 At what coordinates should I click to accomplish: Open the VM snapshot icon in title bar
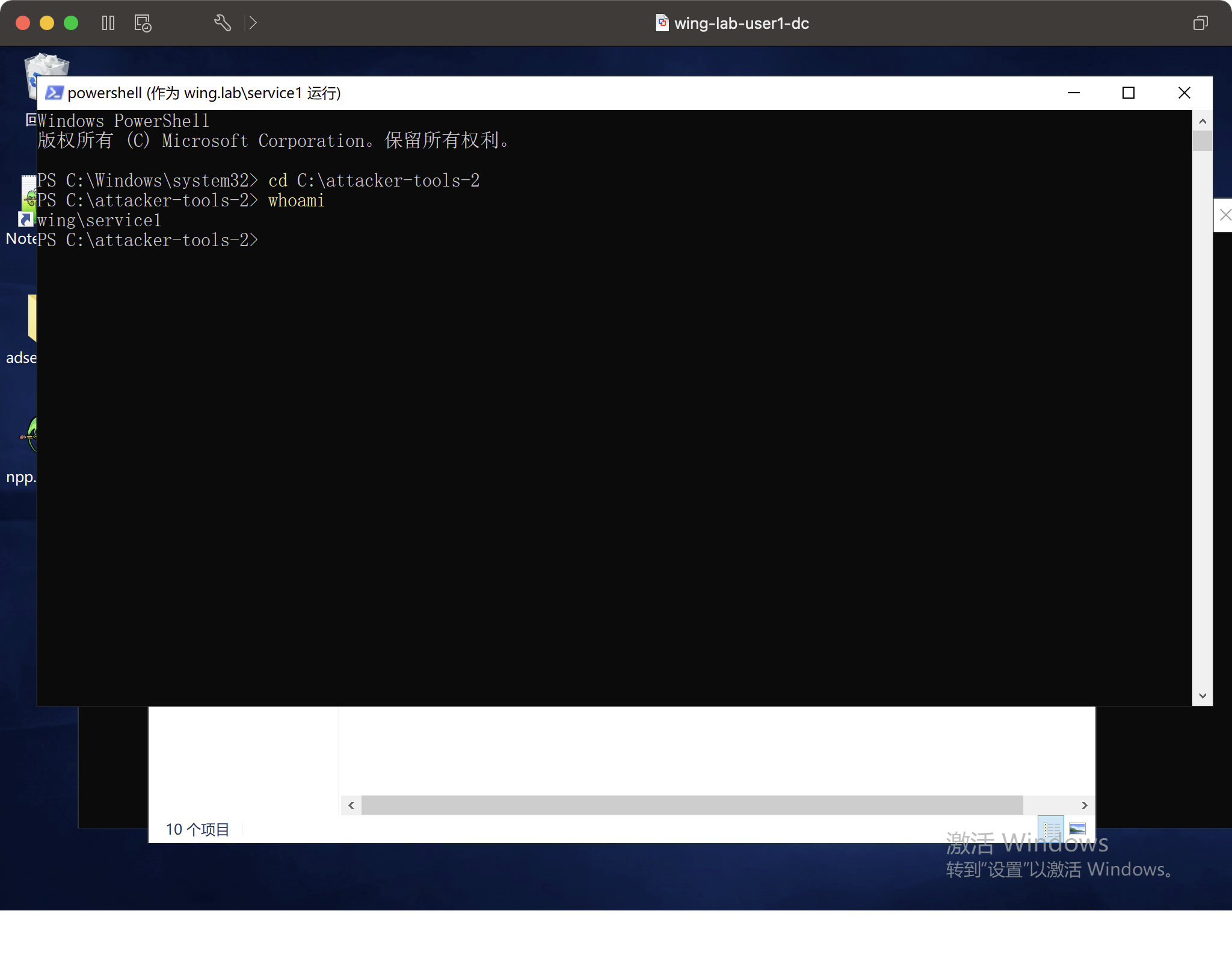click(143, 23)
